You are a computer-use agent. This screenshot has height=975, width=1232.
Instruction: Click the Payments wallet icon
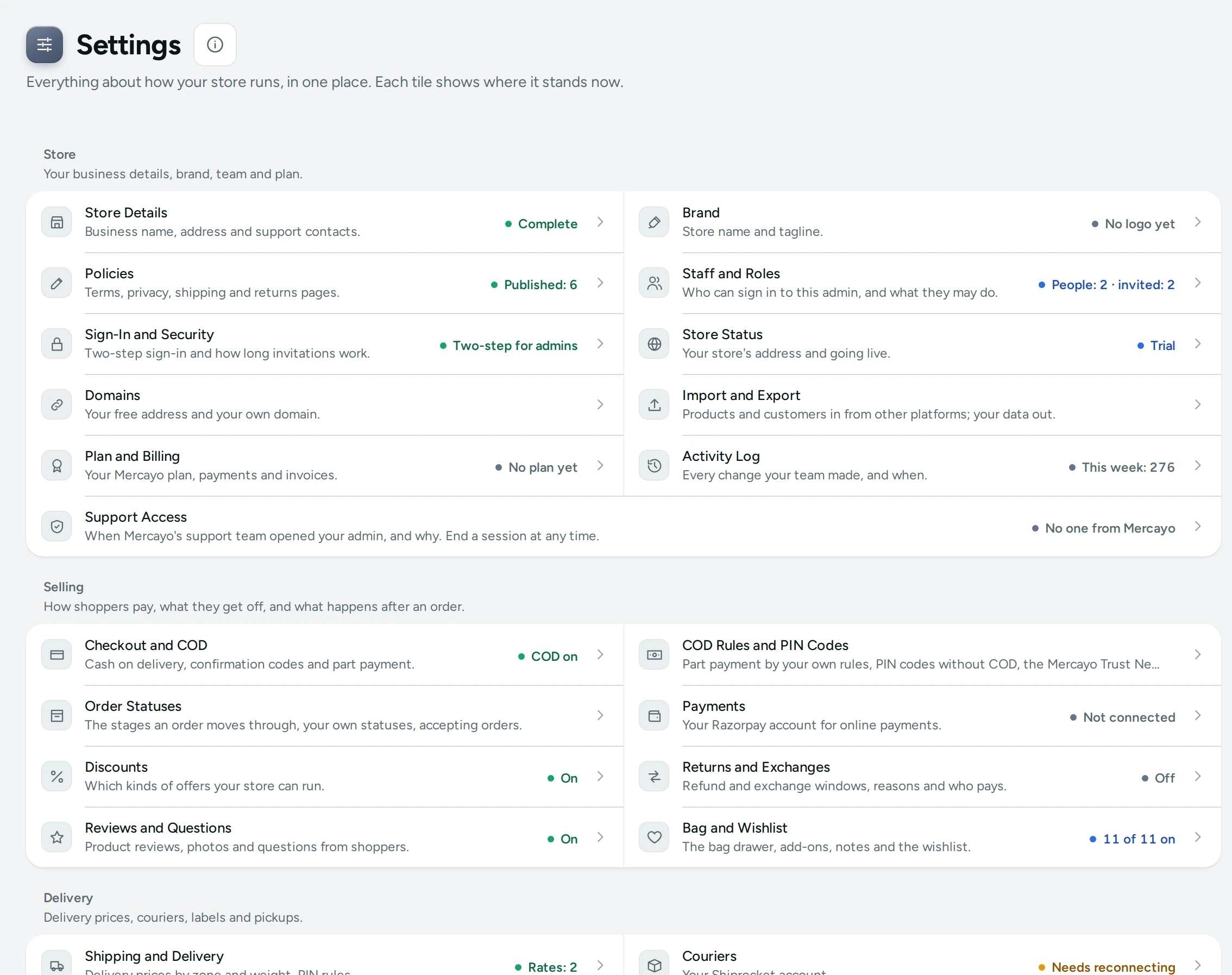coord(654,716)
